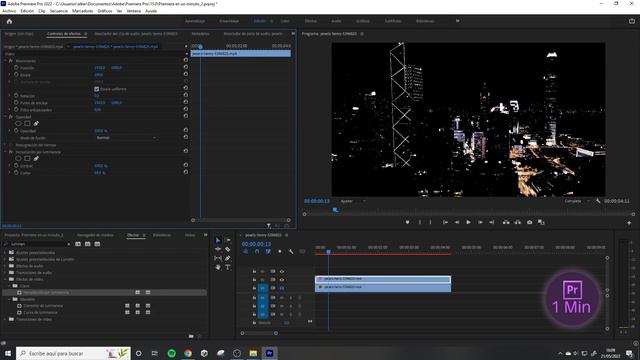Image resolution: width=640 pixels, height=360 pixels.
Task: Reset the Escala parameter
Action: [x=186, y=74]
